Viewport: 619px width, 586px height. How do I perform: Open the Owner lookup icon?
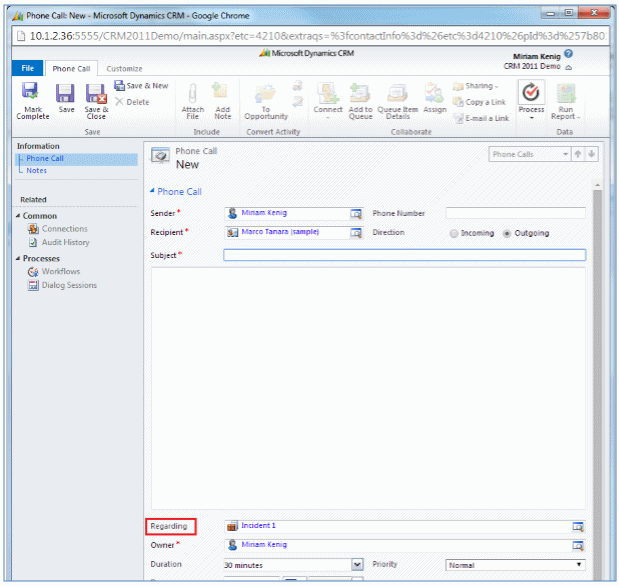(578, 545)
